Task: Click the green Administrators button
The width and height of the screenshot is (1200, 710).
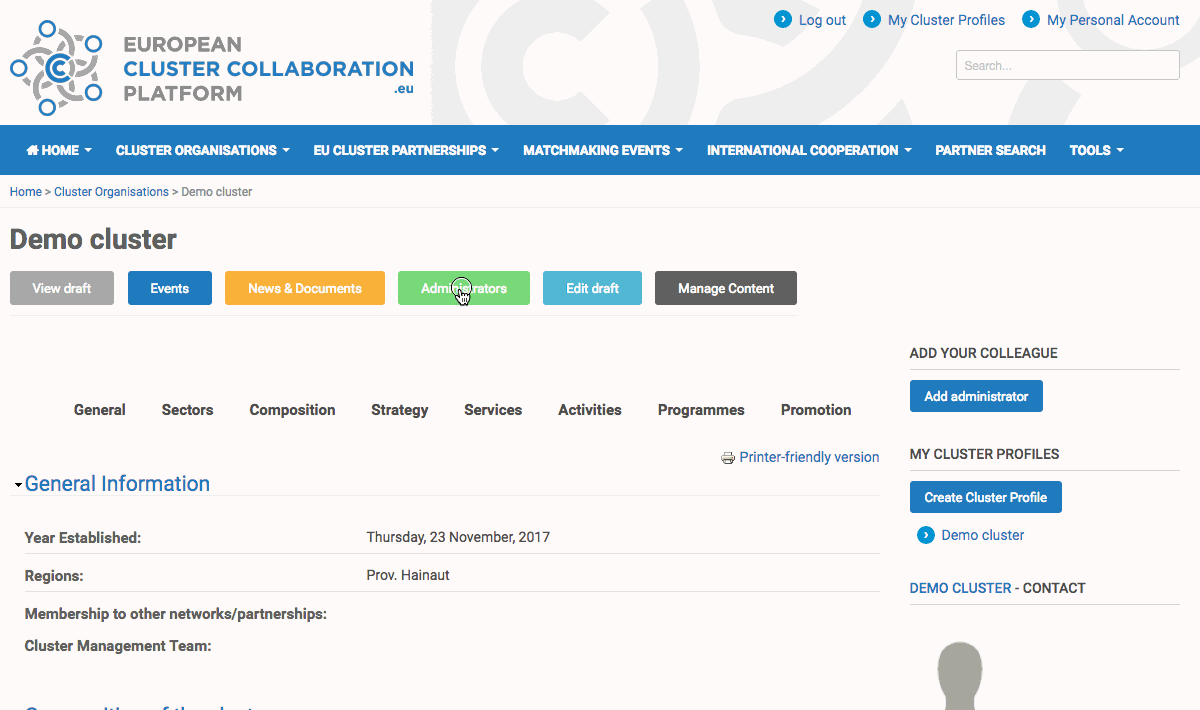Action: (x=464, y=288)
